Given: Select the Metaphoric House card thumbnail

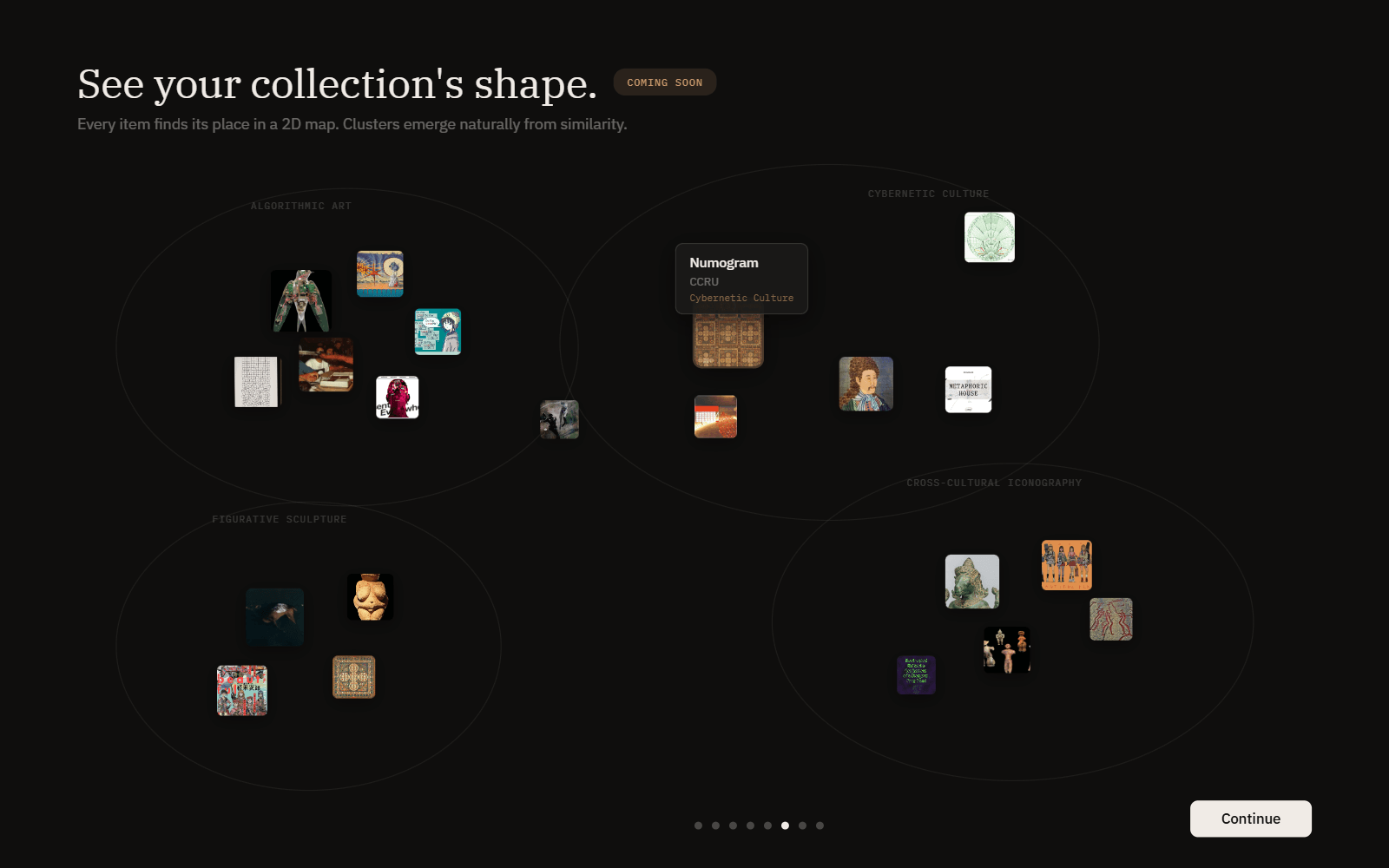Looking at the screenshot, I should click(968, 390).
